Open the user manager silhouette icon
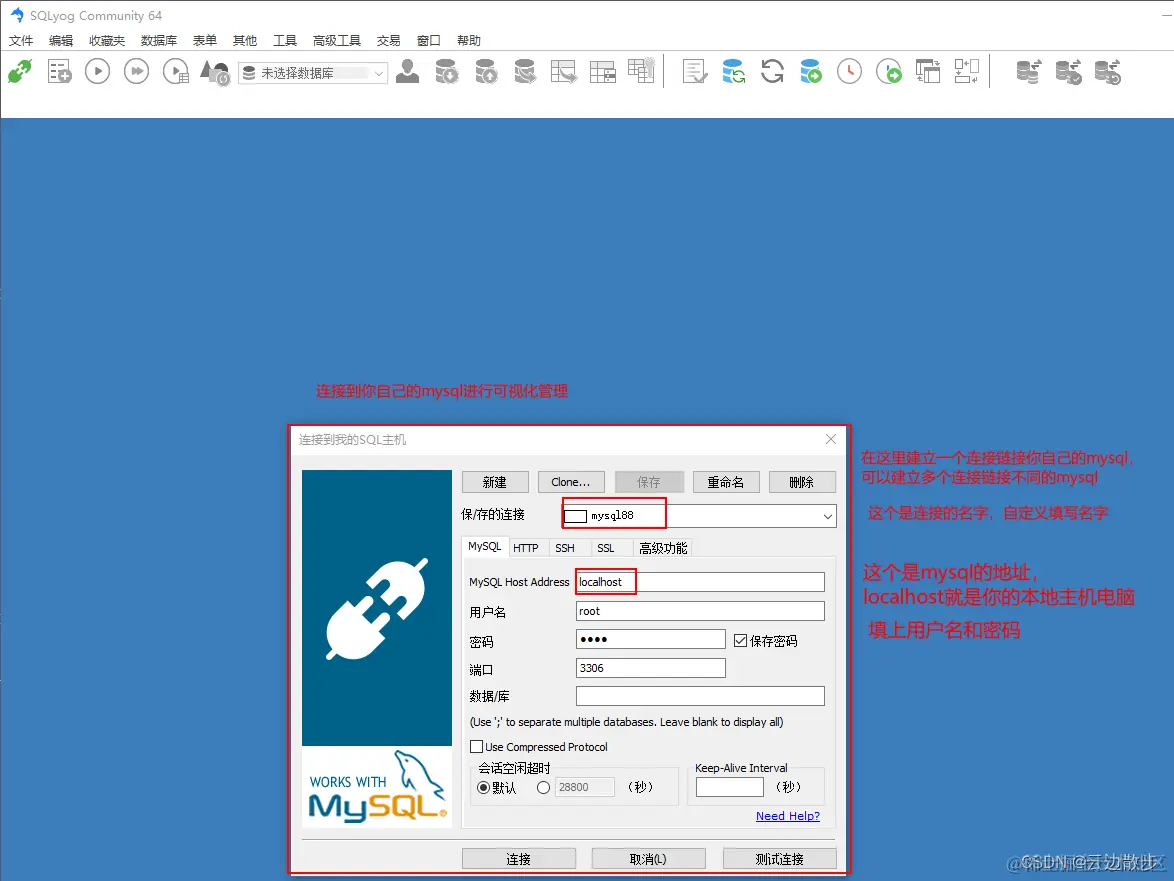This screenshot has width=1174, height=881. 407,72
